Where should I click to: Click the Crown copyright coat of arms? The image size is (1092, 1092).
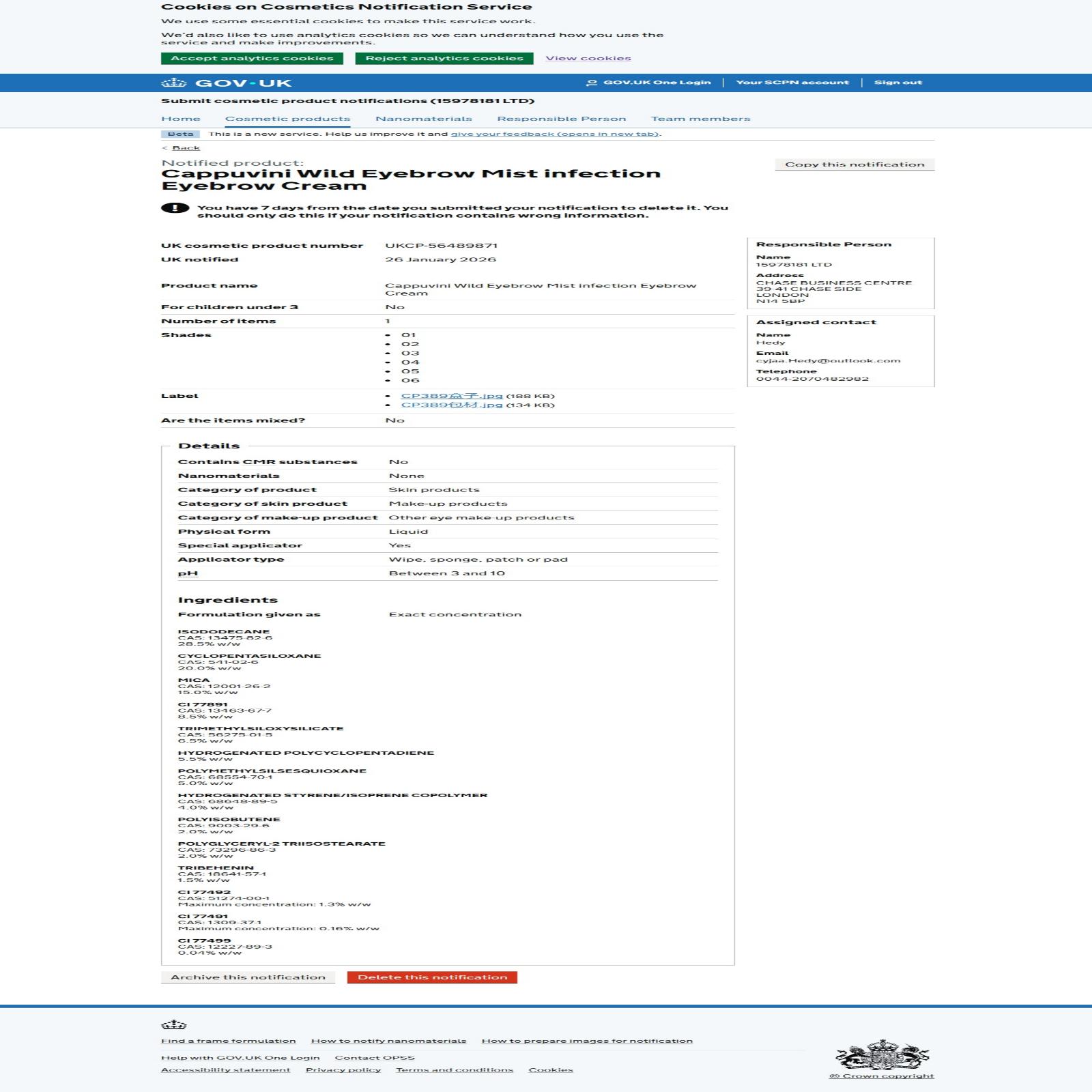[882, 1054]
